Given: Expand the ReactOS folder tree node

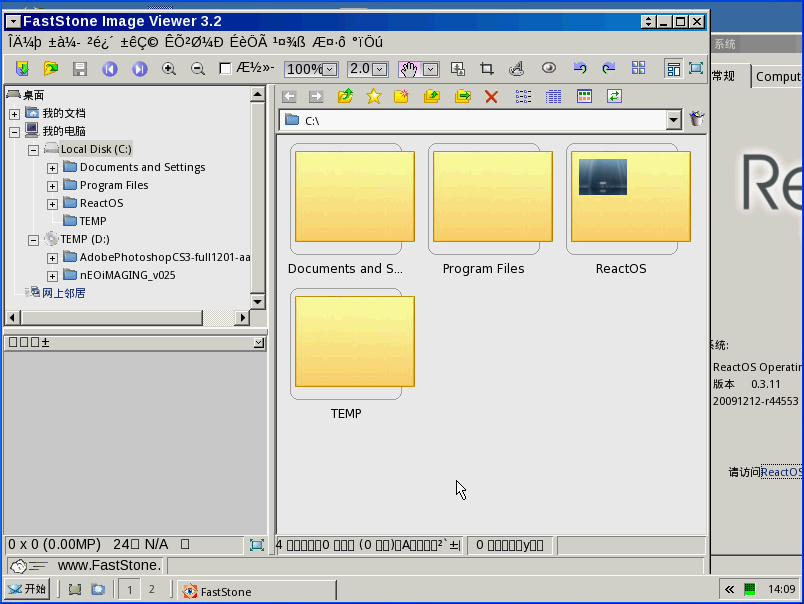Looking at the screenshot, I should coord(52,204).
